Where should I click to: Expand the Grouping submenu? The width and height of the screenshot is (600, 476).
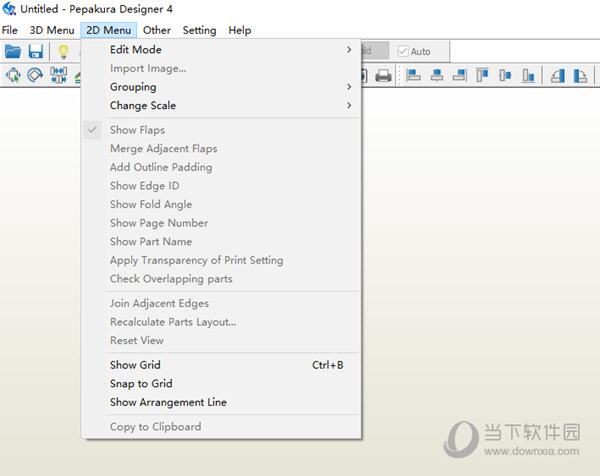[x=221, y=87]
